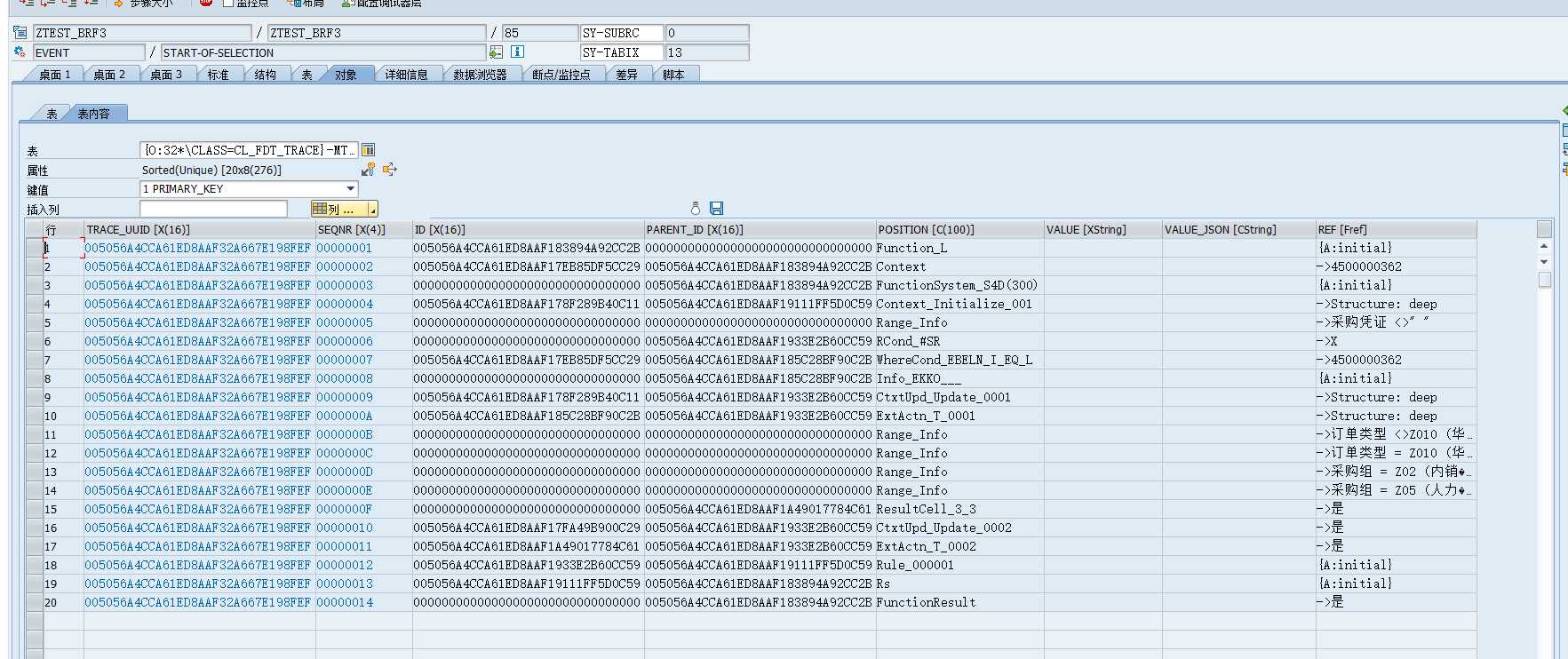Click the TRACE_UUID column header

[199, 229]
